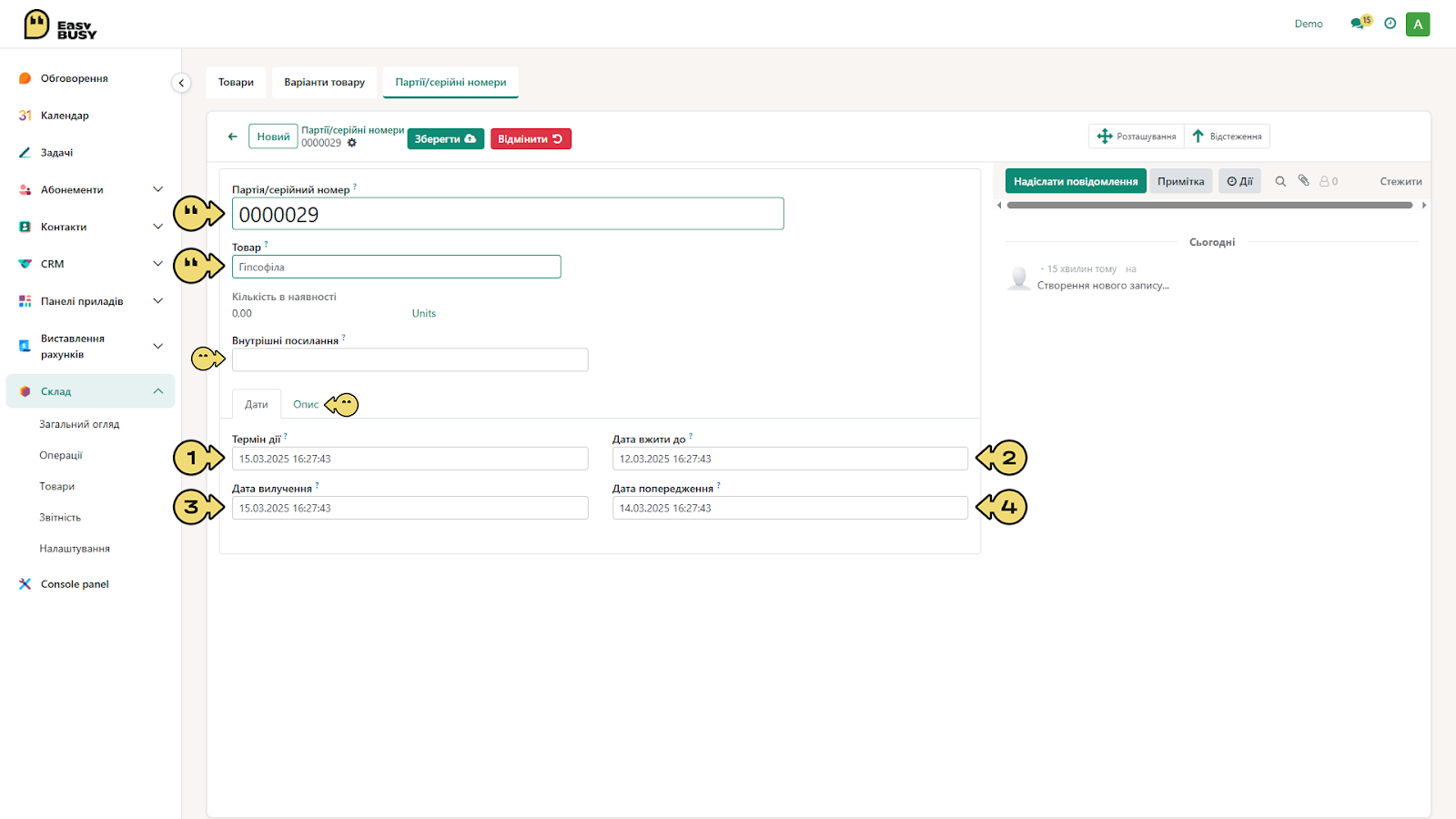
Task: Open Звітність under Склад
Action: (x=60, y=517)
